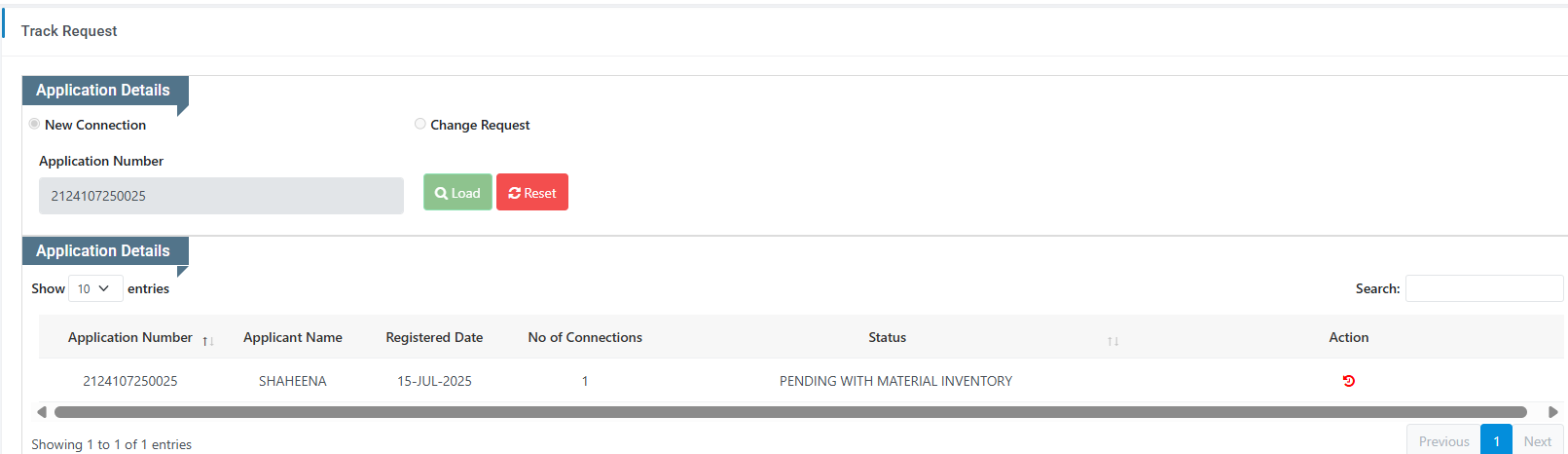Select the New Connection radio button

coord(34,124)
